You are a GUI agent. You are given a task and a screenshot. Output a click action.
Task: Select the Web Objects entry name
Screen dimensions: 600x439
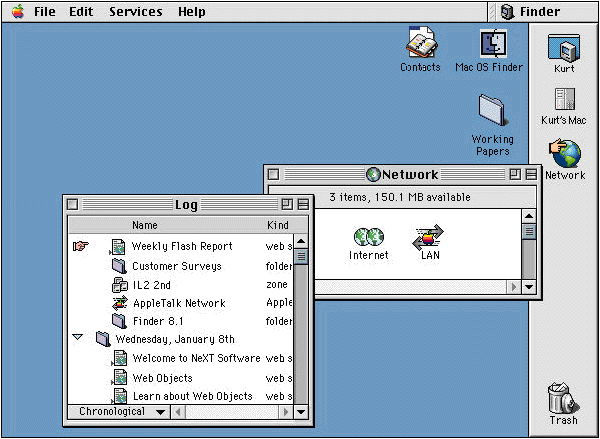point(162,378)
